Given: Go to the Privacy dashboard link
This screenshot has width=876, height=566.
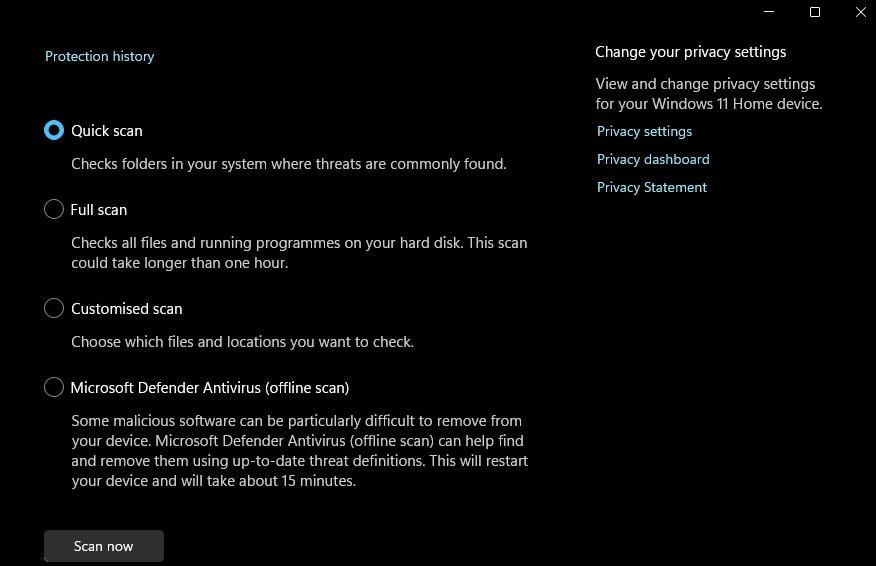Looking at the screenshot, I should click(x=653, y=159).
